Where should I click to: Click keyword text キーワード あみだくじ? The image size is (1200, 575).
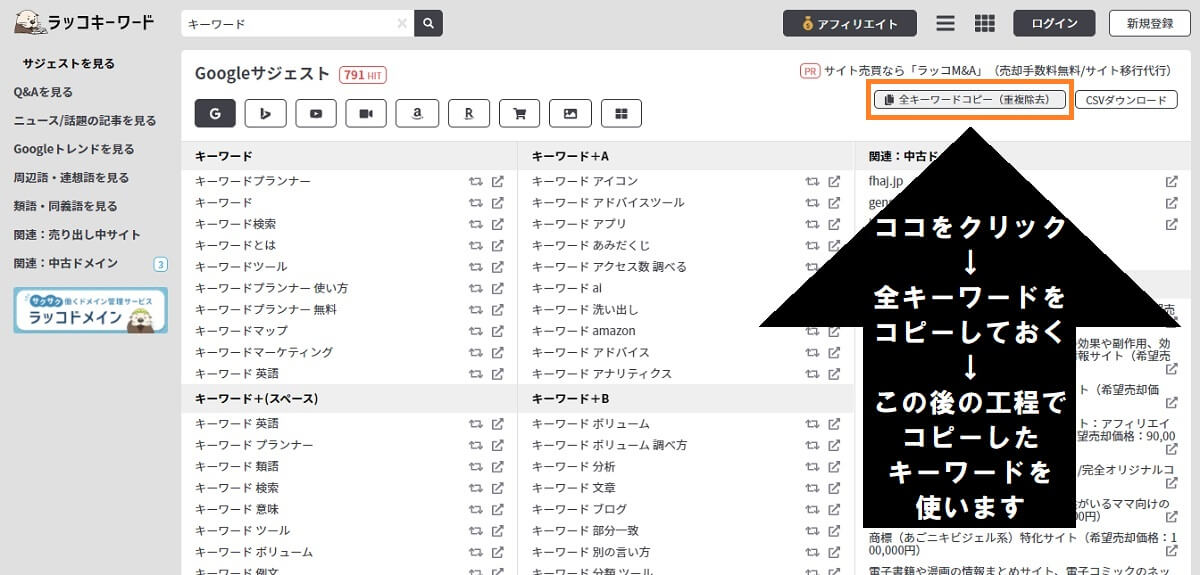pyautogui.click(x=591, y=245)
